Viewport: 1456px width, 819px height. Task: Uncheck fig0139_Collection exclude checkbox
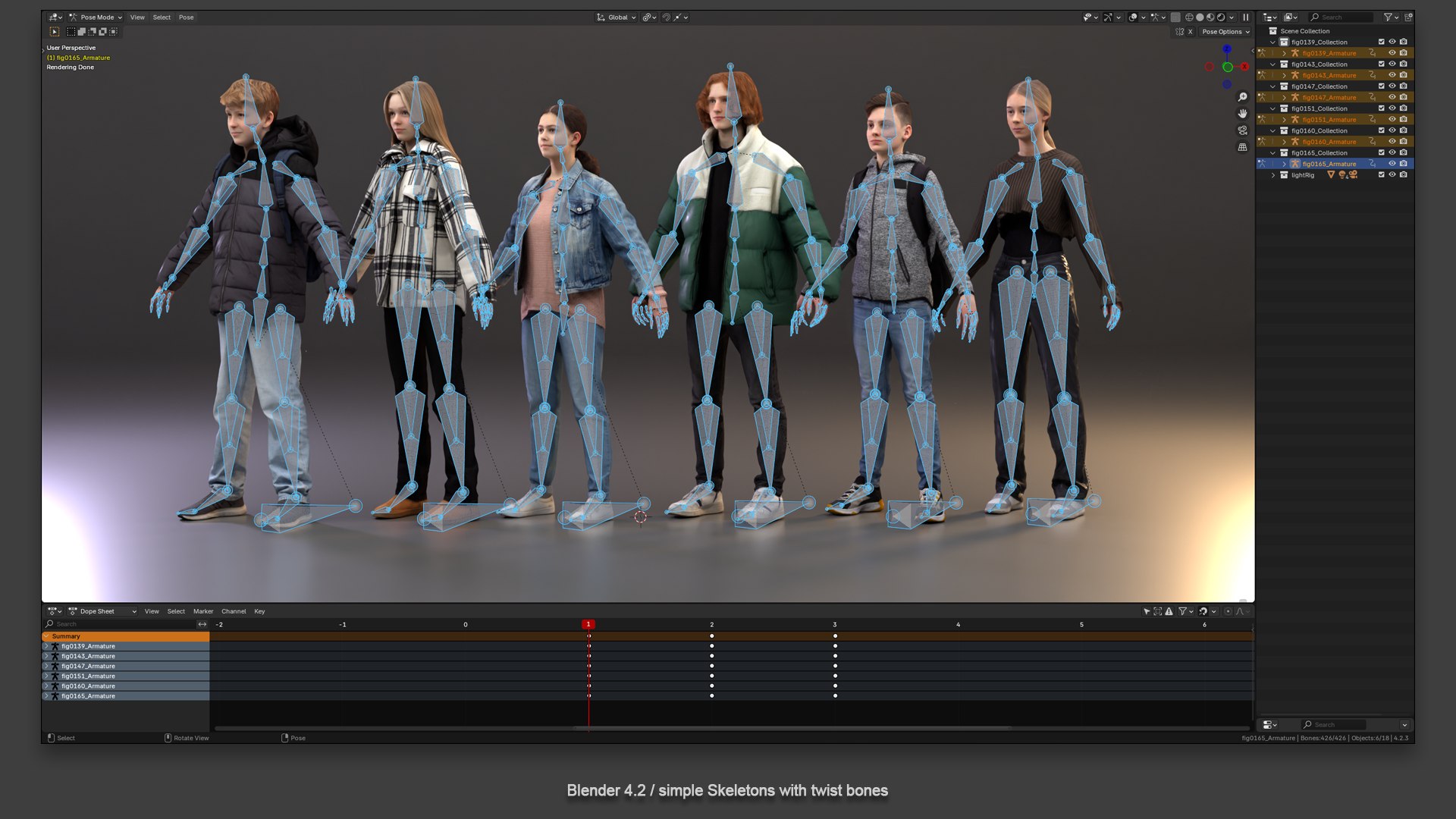pos(1381,42)
